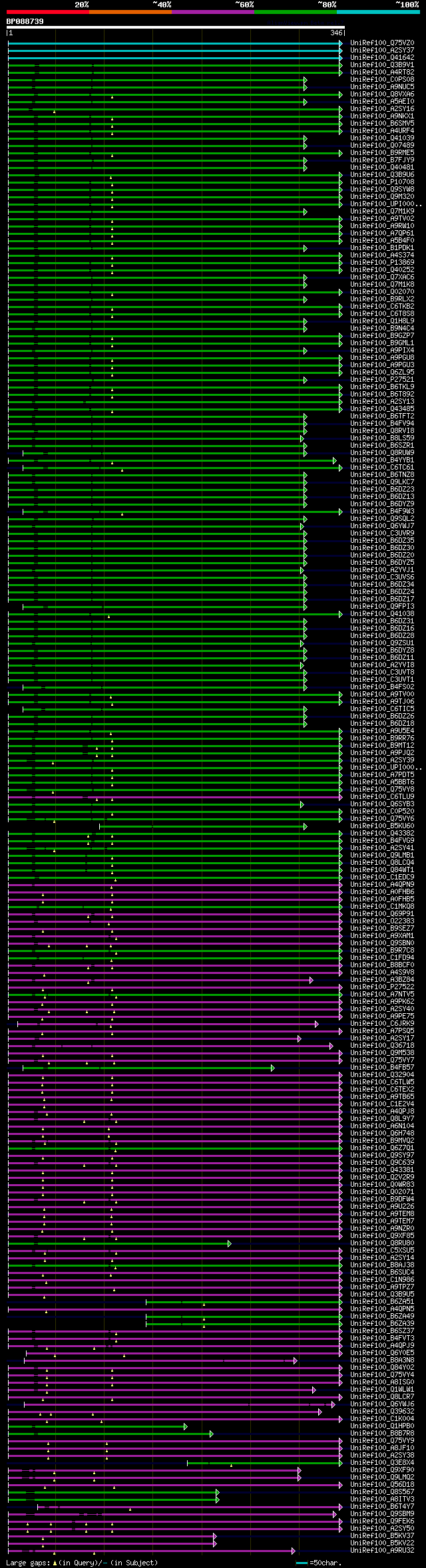Select hit label UniRef100_Q69P91

tap(382, 914)
